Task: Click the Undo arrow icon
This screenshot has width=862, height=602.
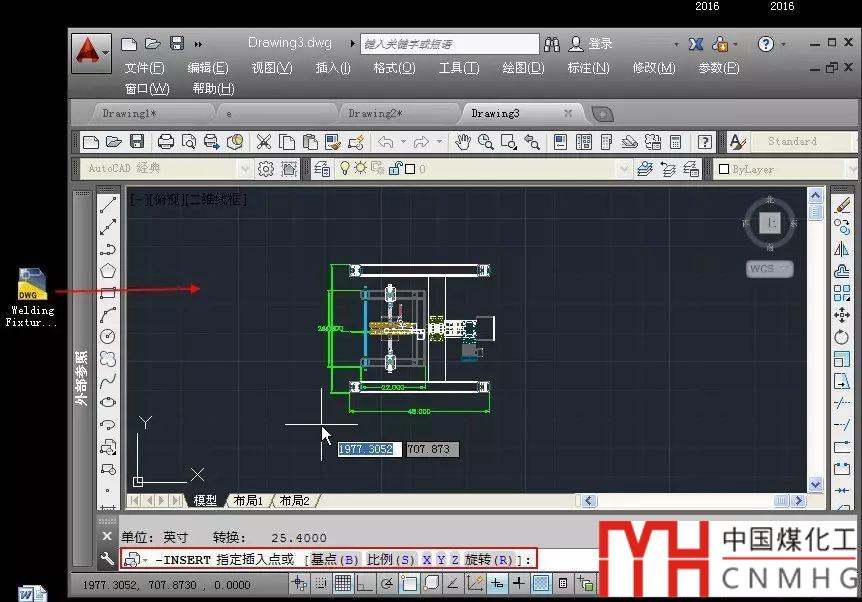Action: [x=386, y=143]
